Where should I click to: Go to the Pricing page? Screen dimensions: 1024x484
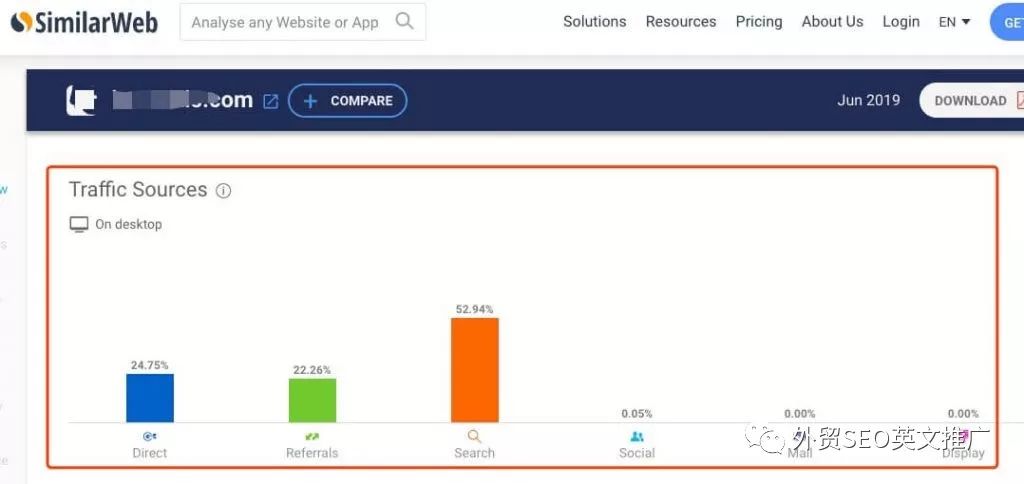(x=759, y=22)
